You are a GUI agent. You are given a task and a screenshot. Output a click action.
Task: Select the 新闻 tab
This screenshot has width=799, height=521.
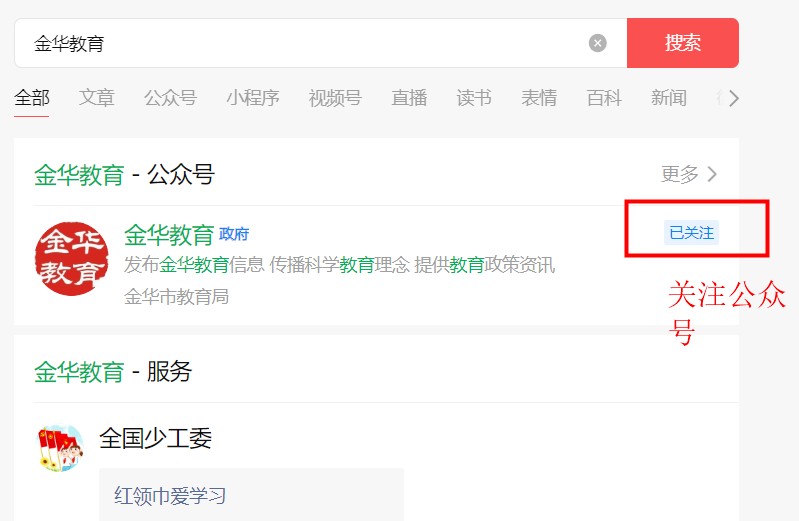pyautogui.click(x=669, y=98)
